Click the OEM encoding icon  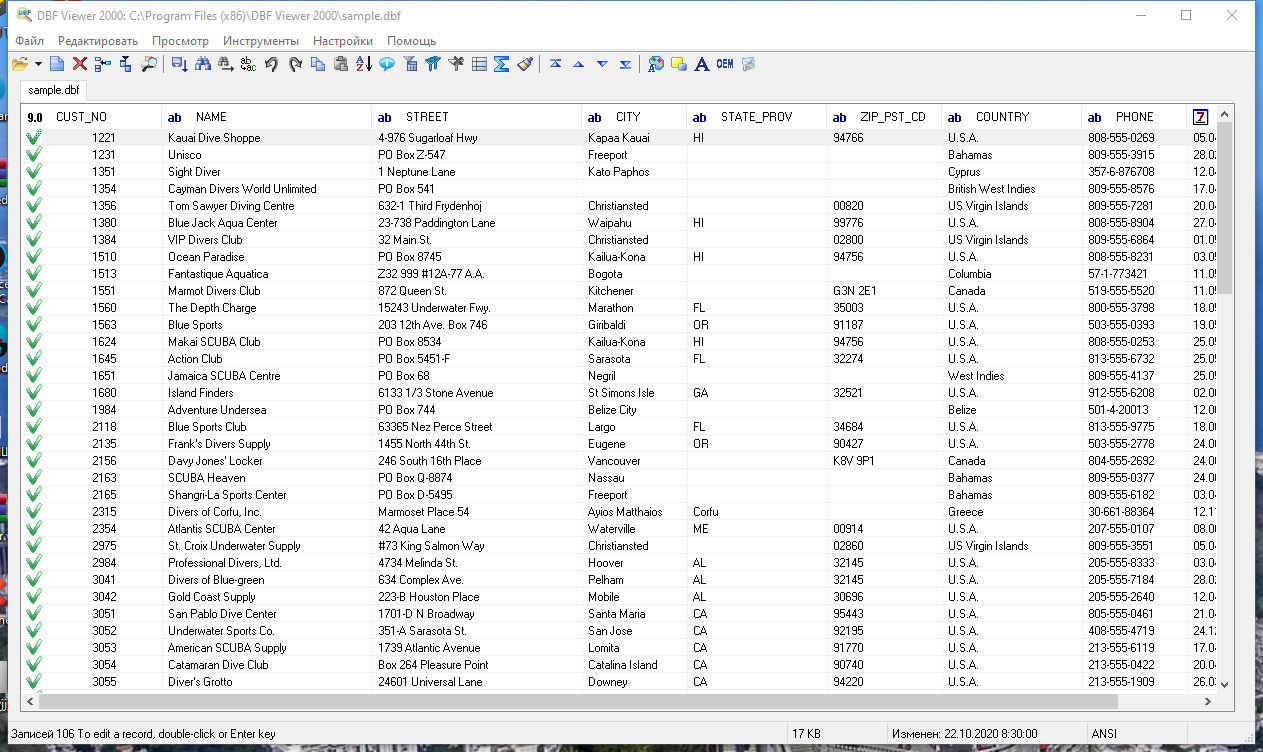click(x=725, y=65)
